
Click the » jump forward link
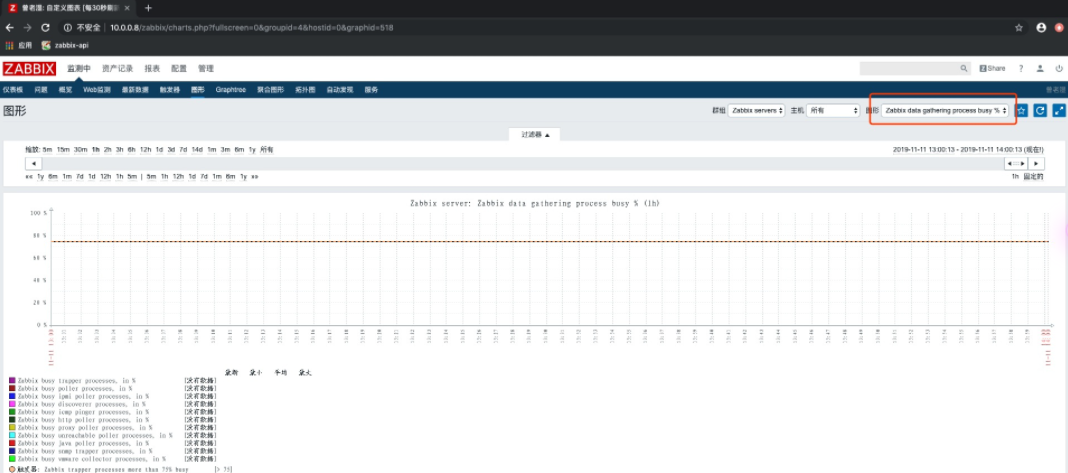point(255,177)
